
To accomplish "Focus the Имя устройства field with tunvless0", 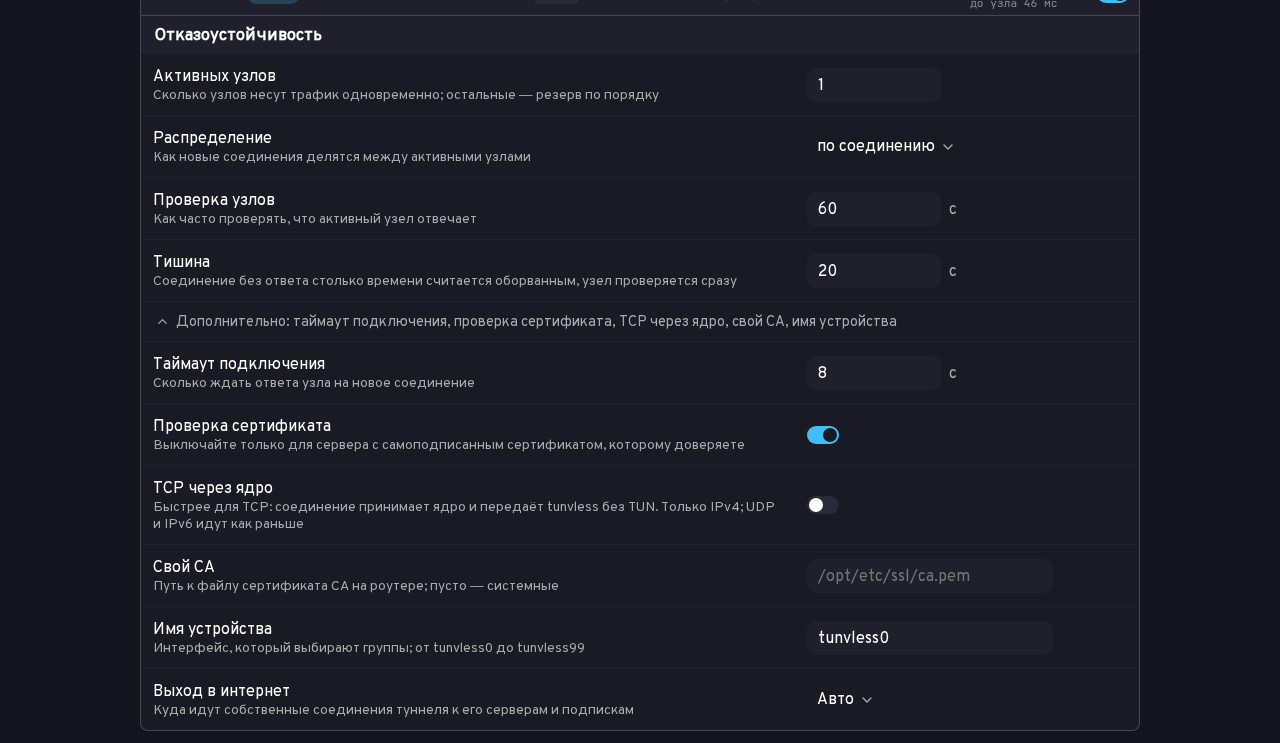I will pyautogui.click(x=930, y=638).
